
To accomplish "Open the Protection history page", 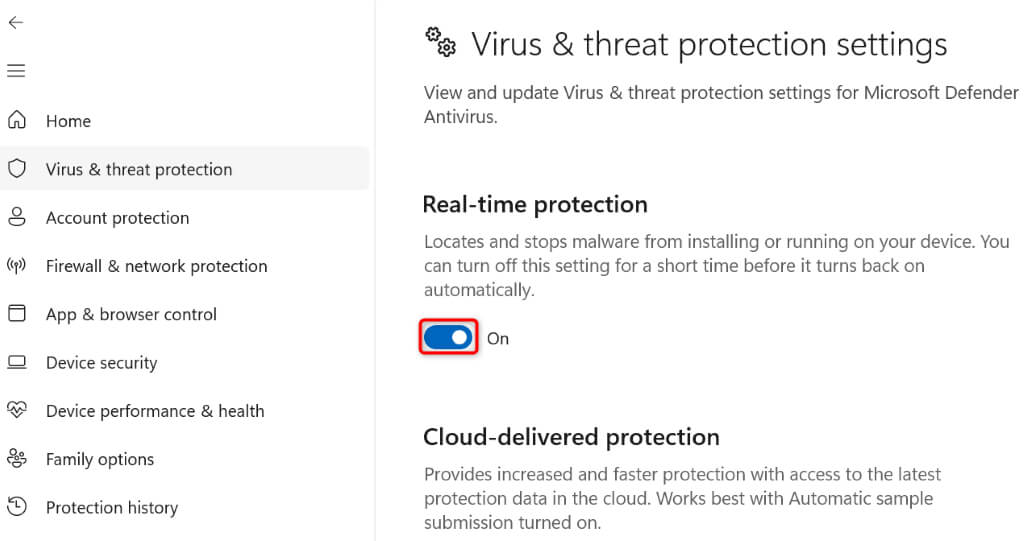I will click(112, 508).
